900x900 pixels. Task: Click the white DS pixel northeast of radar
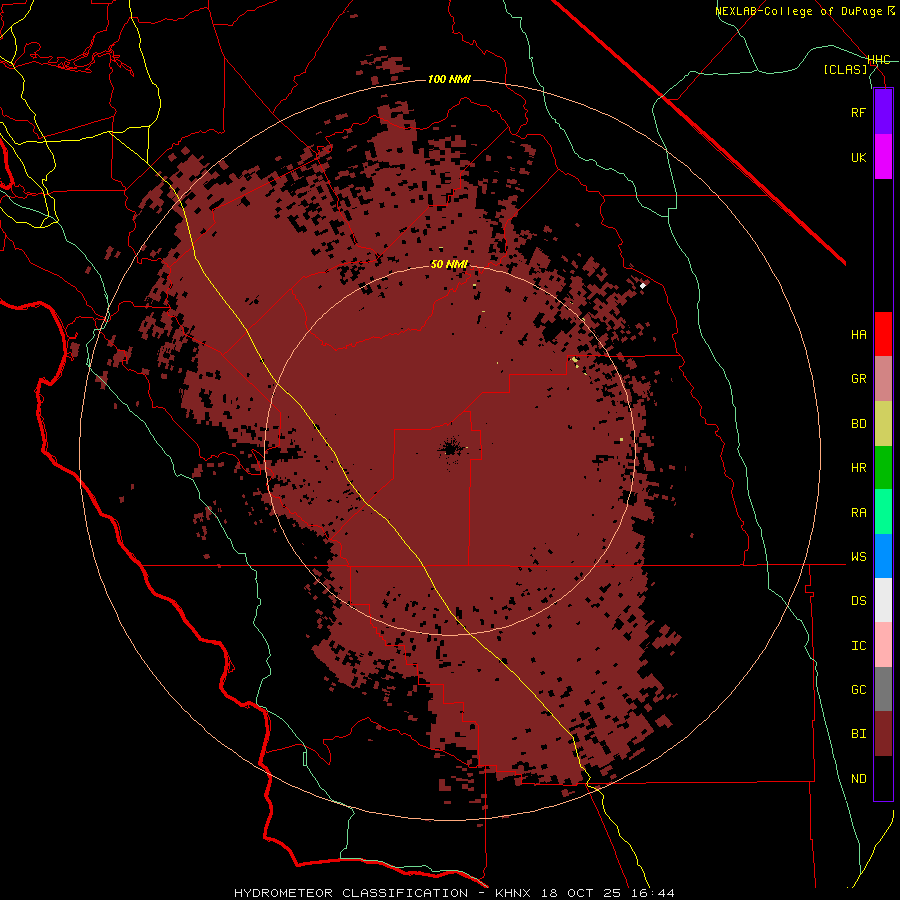pos(643,285)
